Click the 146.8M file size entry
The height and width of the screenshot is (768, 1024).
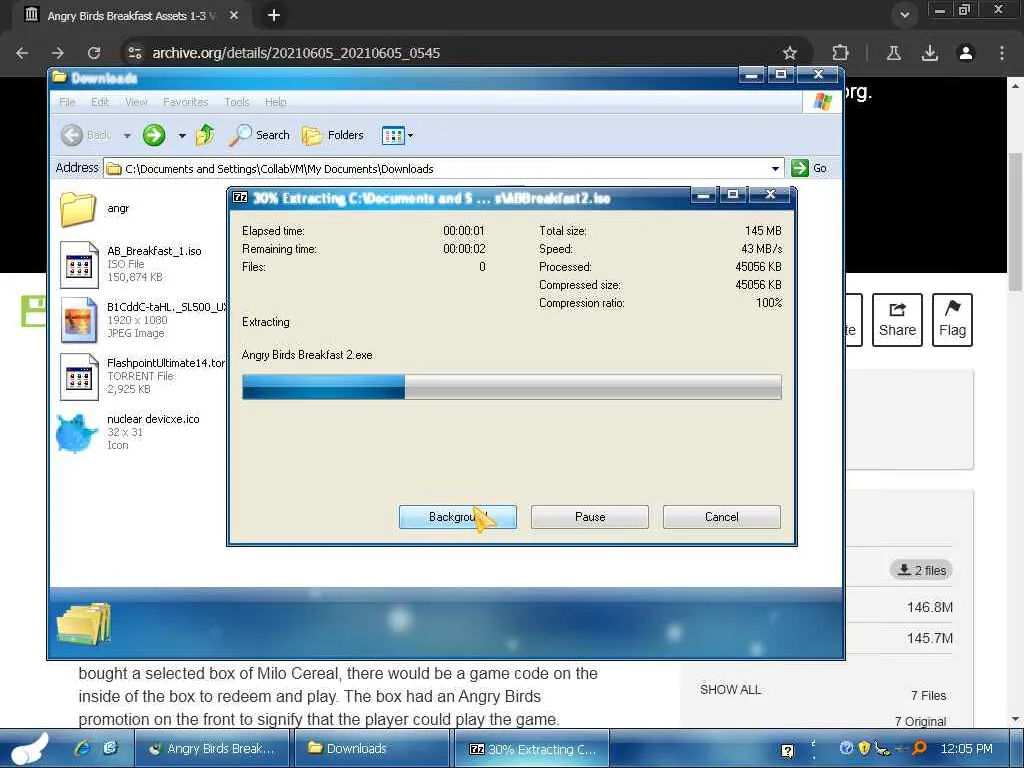click(x=929, y=607)
